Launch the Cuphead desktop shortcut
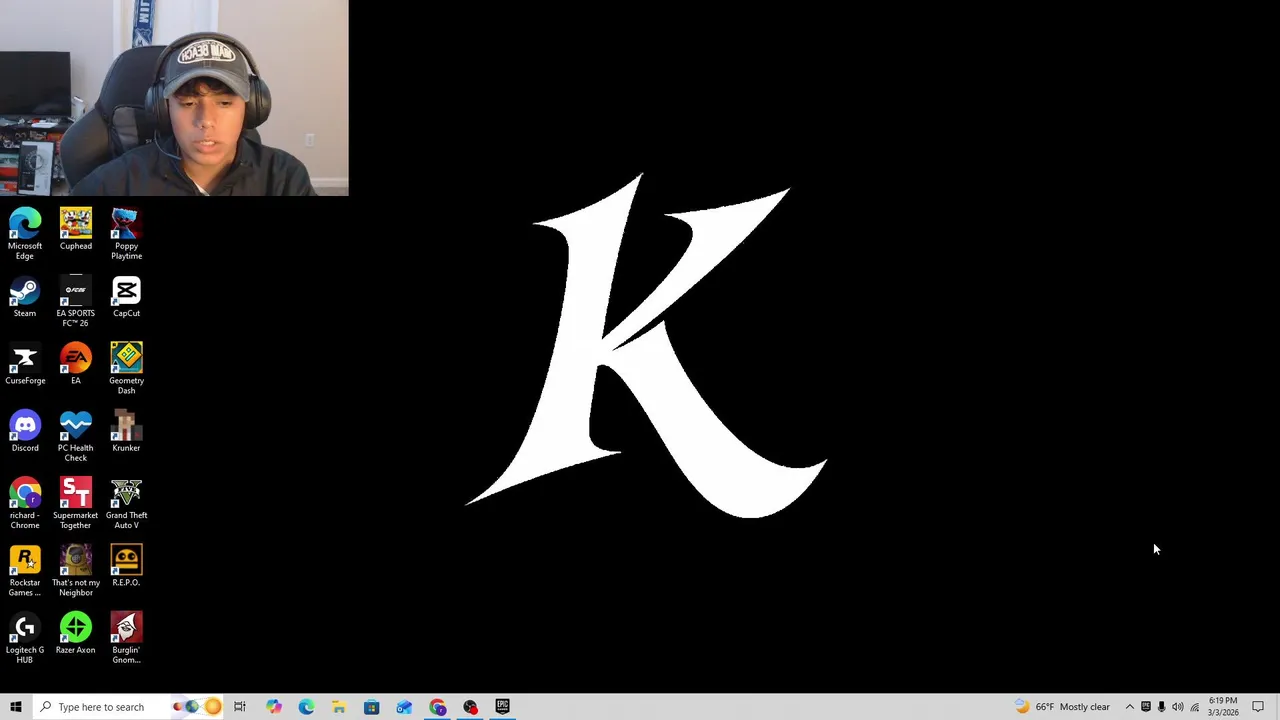The image size is (1280, 720). pyautogui.click(x=76, y=229)
